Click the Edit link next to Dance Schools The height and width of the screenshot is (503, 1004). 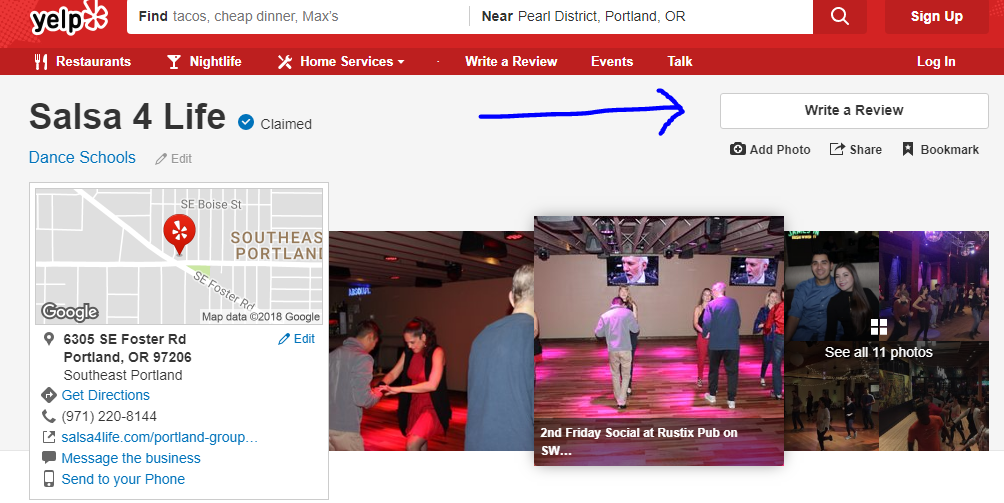[x=181, y=159]
